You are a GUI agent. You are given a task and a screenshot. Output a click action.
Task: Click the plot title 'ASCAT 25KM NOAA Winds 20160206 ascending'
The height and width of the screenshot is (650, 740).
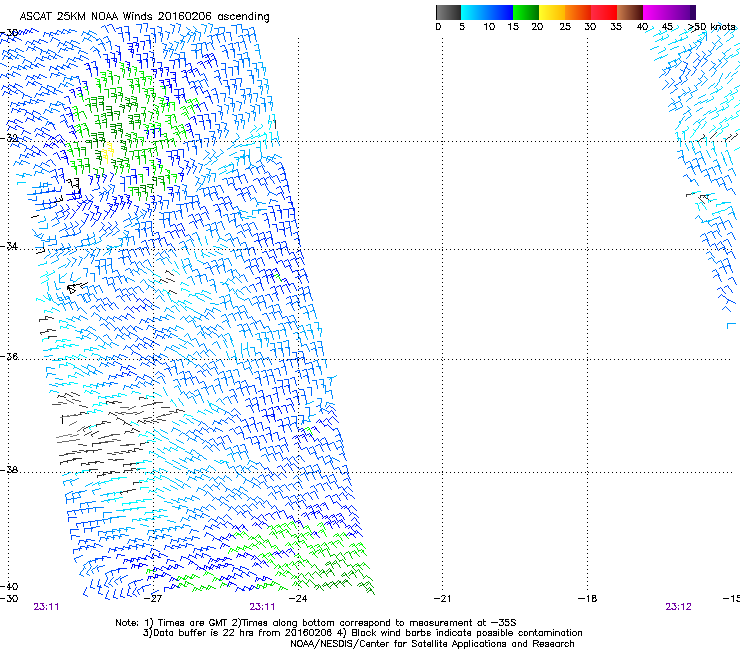tap(144, 17)
